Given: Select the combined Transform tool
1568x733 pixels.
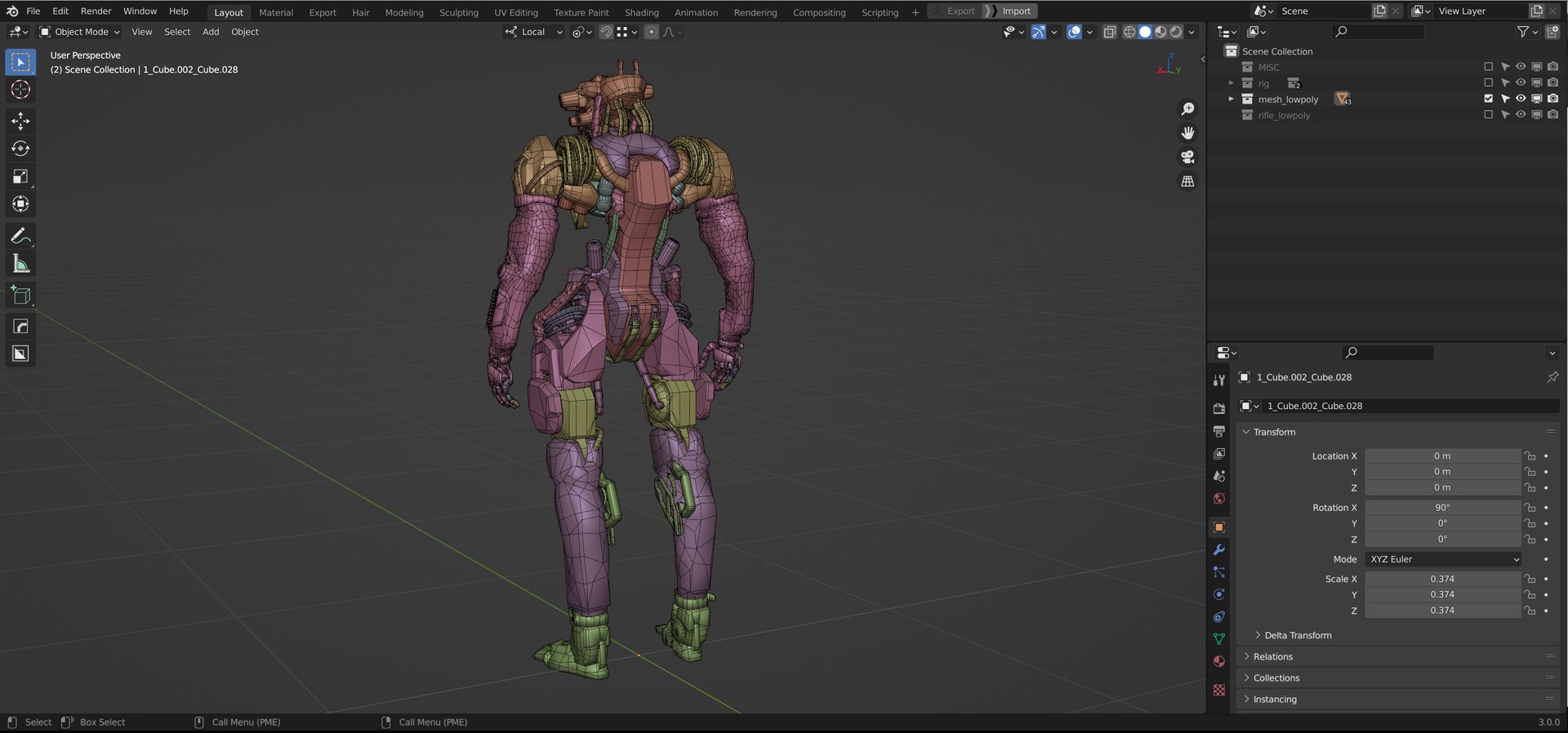Looking at the screenshot, I should pyautogui.click(x=20, y=204).
